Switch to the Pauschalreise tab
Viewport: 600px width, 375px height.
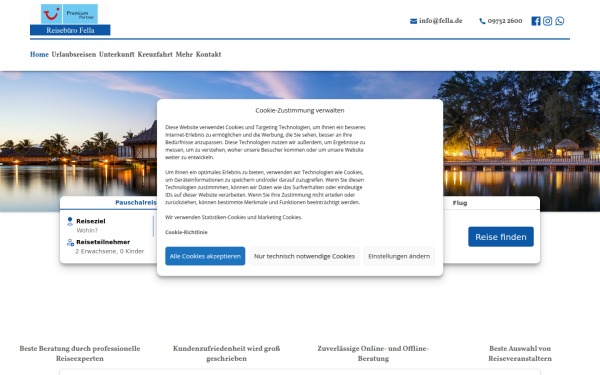coord(136,202)
